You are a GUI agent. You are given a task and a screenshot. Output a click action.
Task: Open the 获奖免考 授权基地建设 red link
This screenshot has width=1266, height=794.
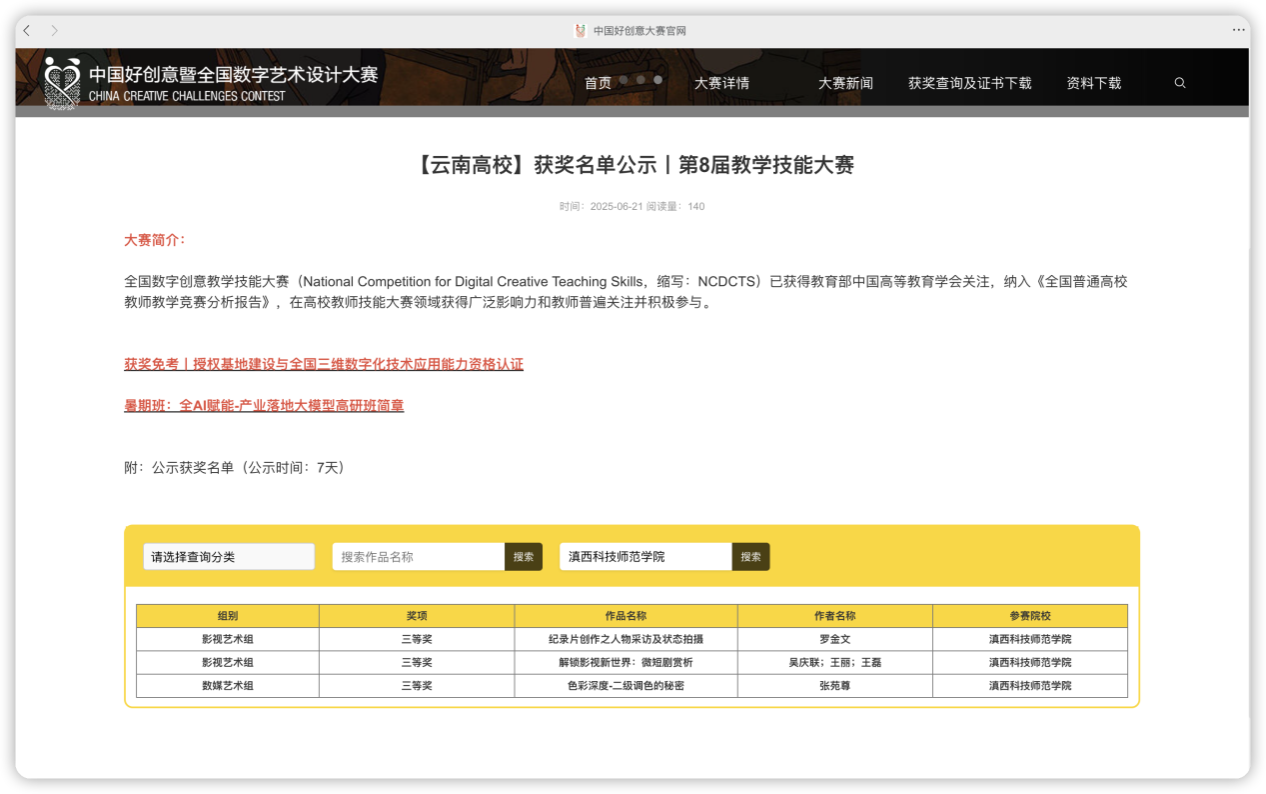pyautogui.click(x=323, y=364)
